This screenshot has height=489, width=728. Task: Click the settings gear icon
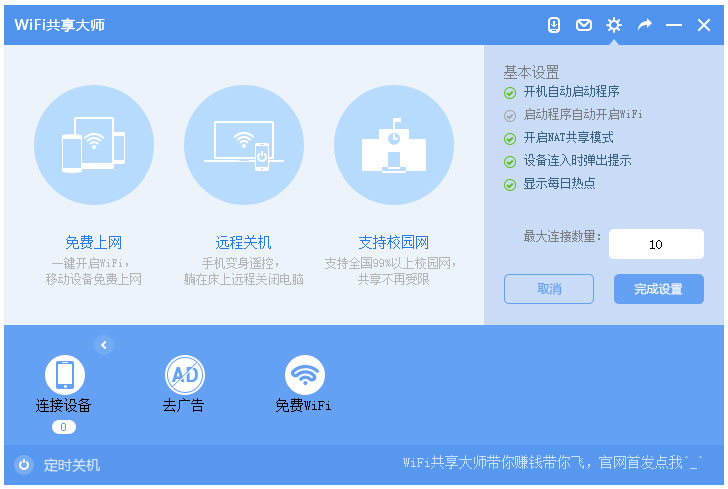point(614,25)
